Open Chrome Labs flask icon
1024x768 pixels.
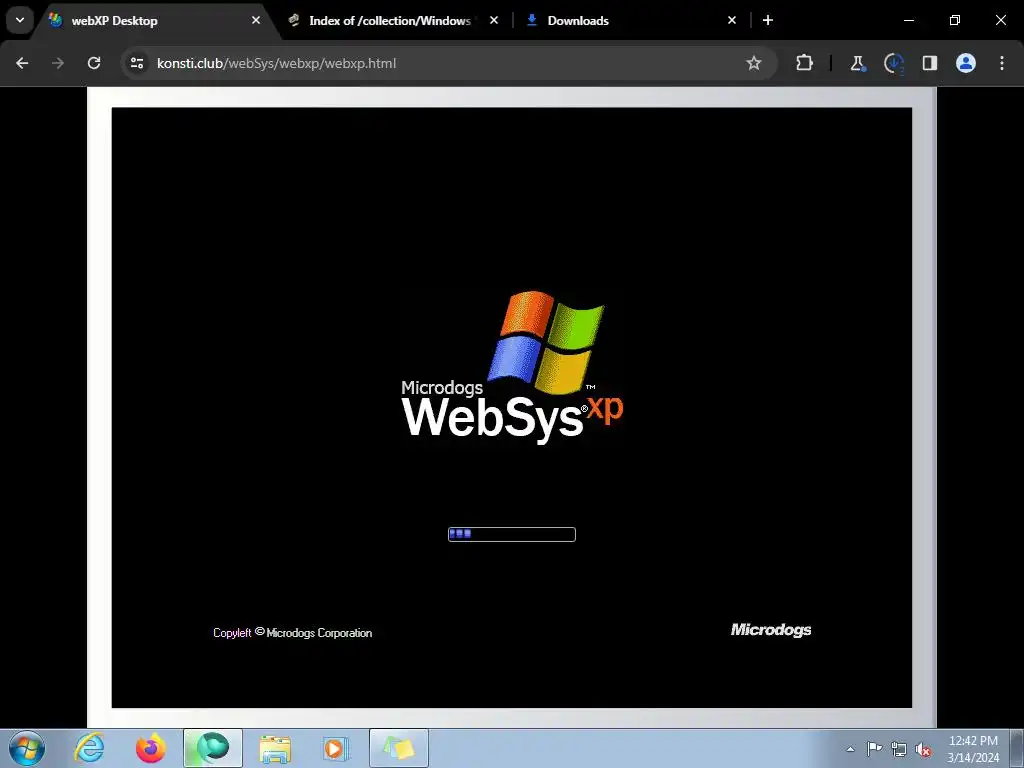[x=857, y=63]
